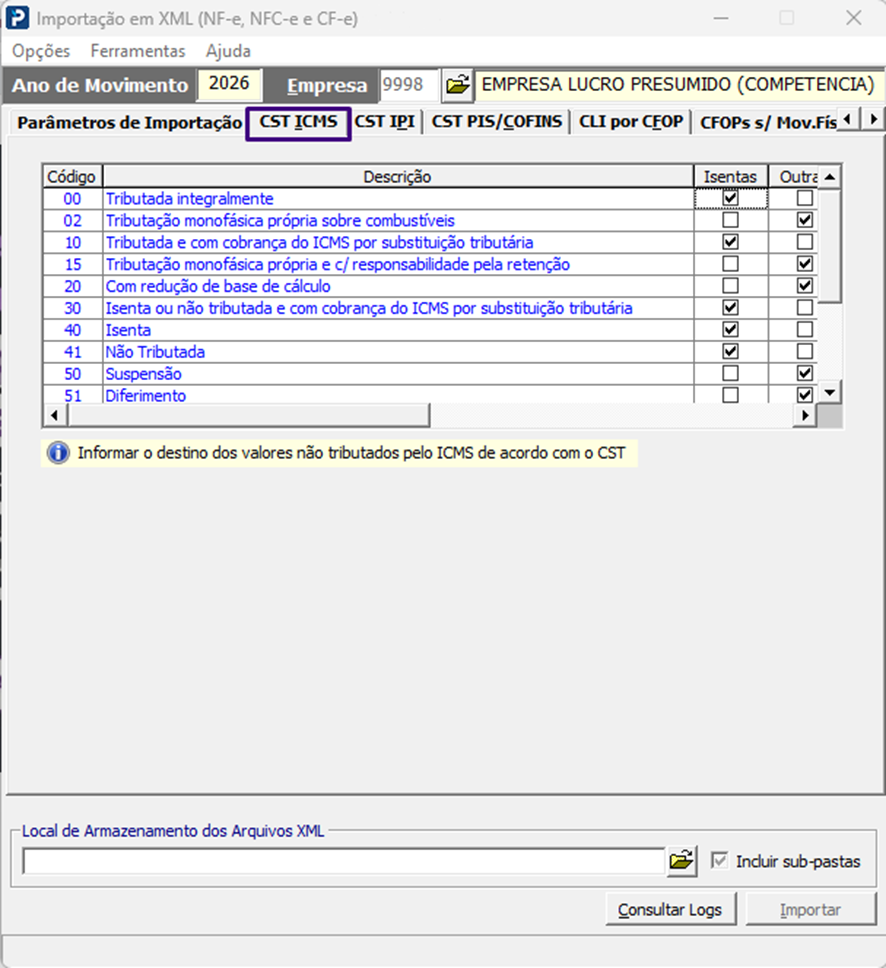Close the Importação em XML window

854,18
